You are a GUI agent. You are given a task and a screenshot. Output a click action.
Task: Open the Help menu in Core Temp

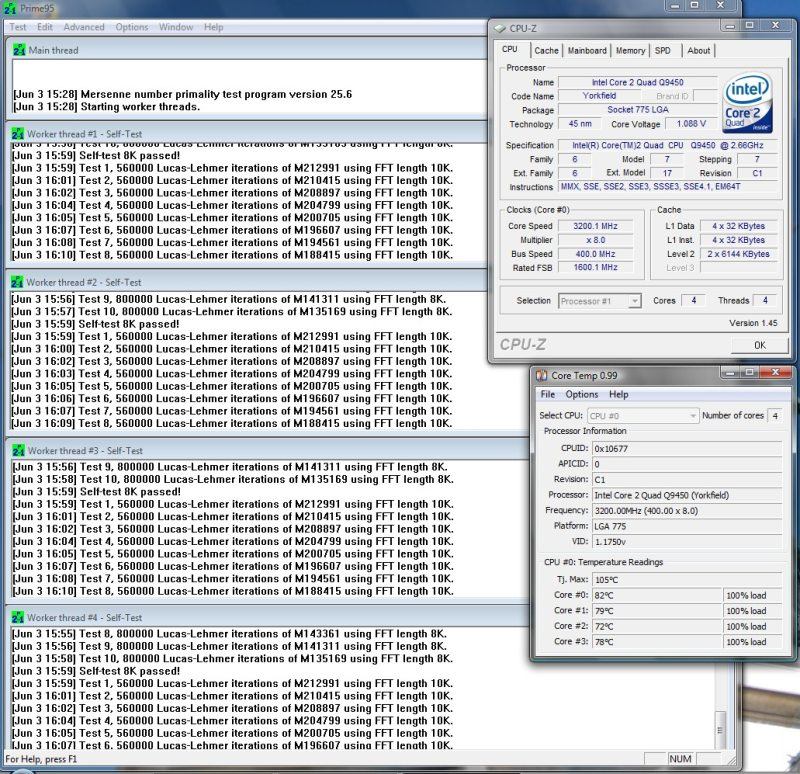618,394
